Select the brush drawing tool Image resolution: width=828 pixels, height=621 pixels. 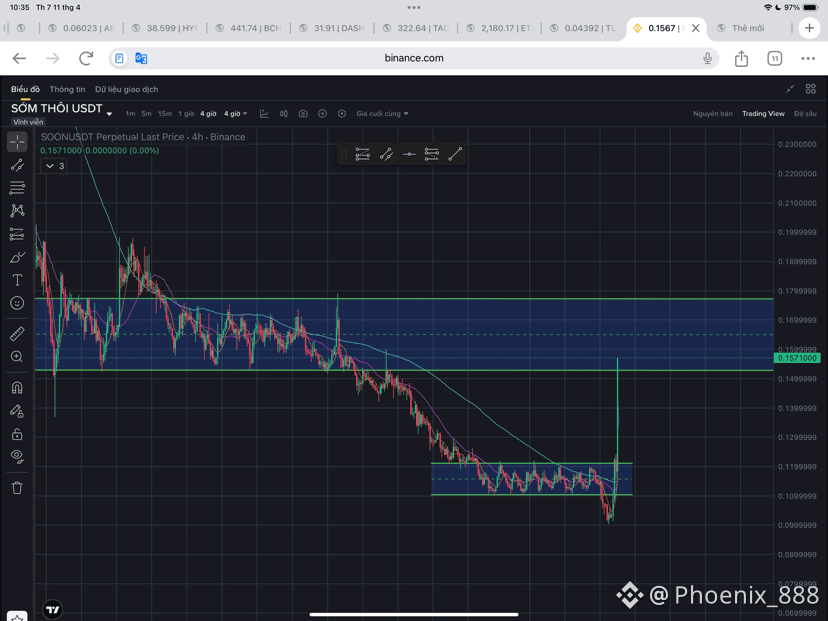pyautogui.click(x=17, y=257)
